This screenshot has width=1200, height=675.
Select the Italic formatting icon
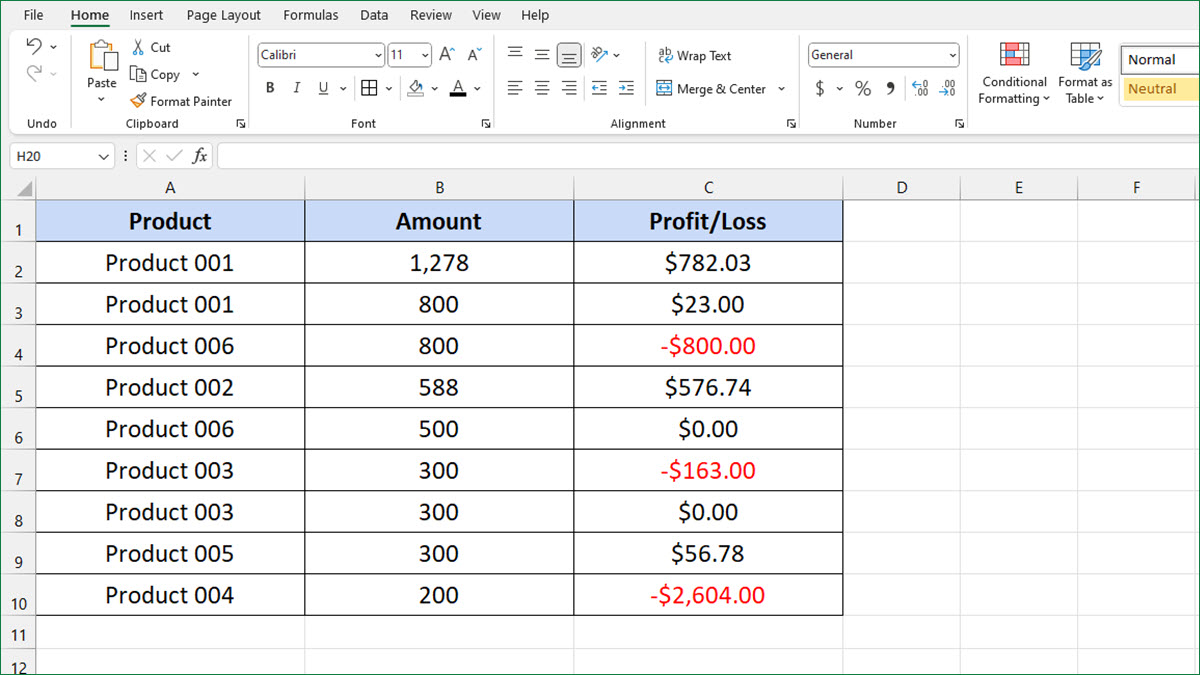tap(295, 88)
